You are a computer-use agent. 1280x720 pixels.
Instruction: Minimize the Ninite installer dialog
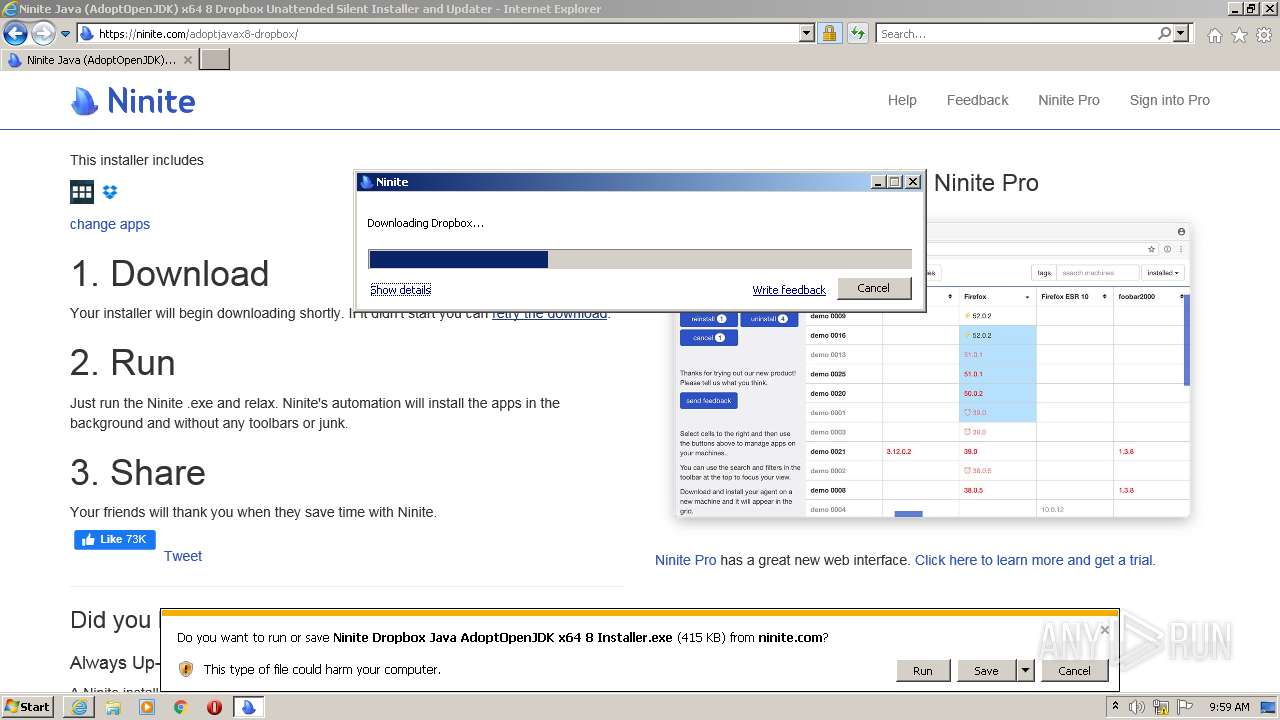click(878, 182)
